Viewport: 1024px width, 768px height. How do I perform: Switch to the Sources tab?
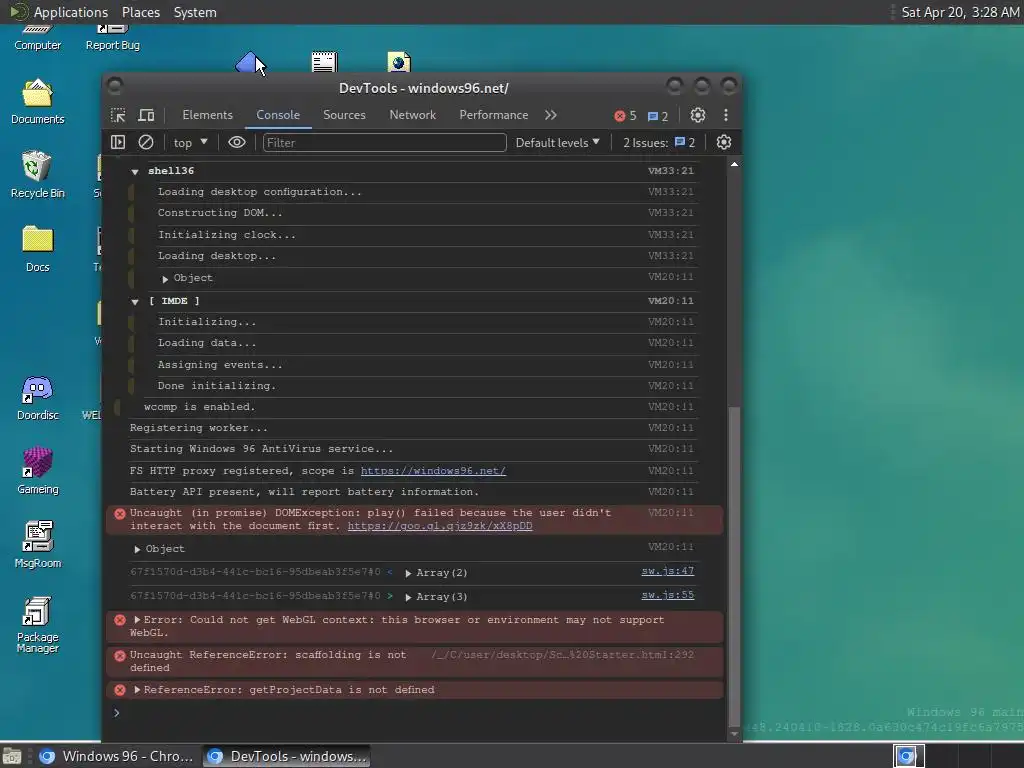tap(344, 115)
